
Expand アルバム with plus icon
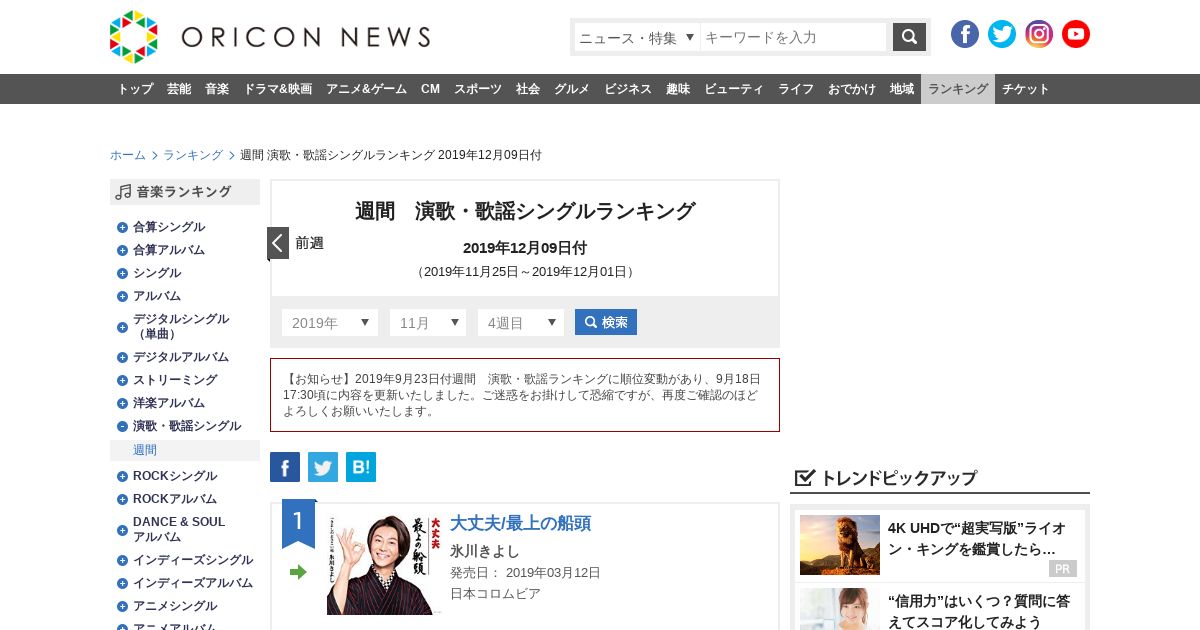coord(122,296)
